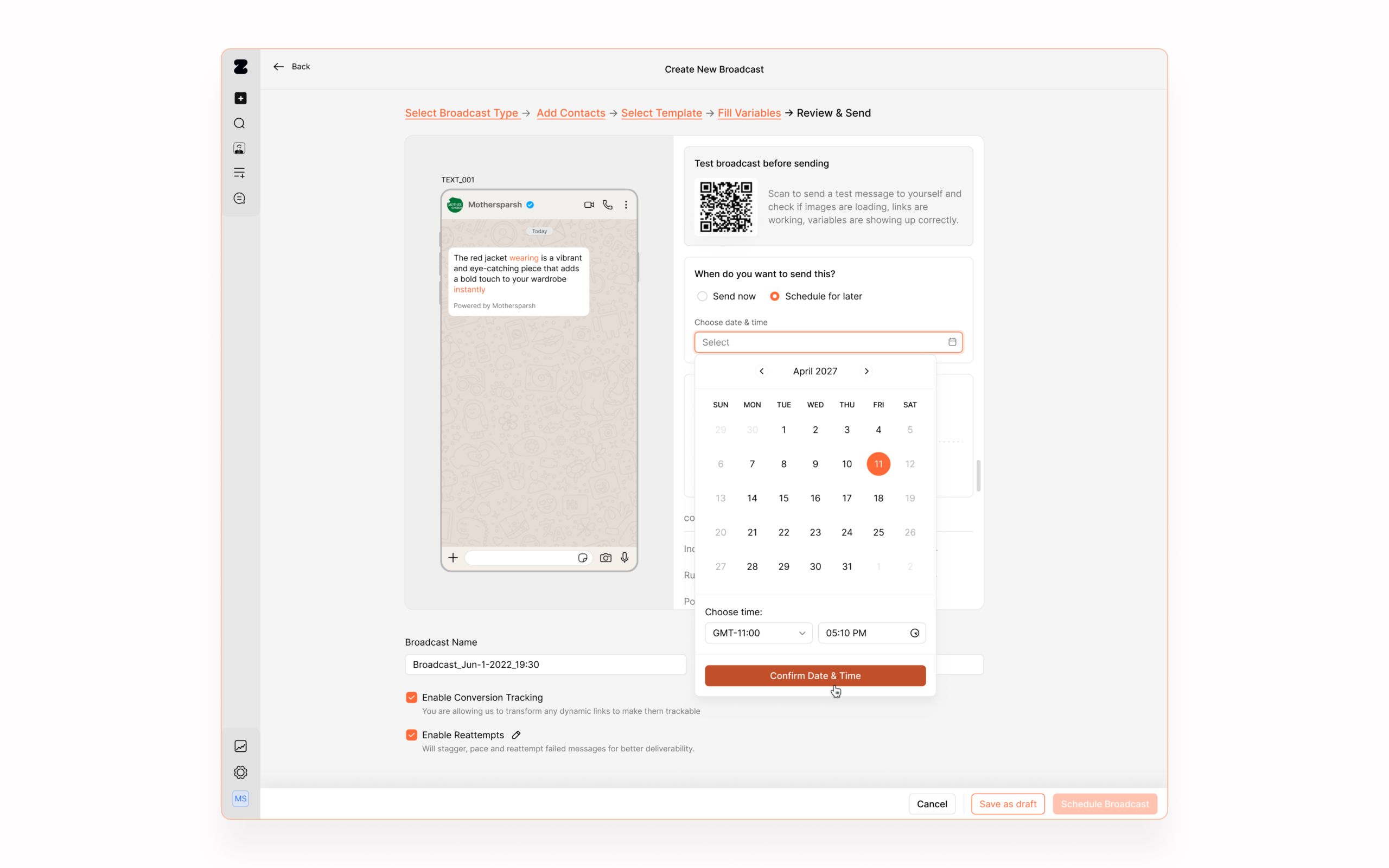
Task: Go to the Add Contacts step
Action: [571, 113]
